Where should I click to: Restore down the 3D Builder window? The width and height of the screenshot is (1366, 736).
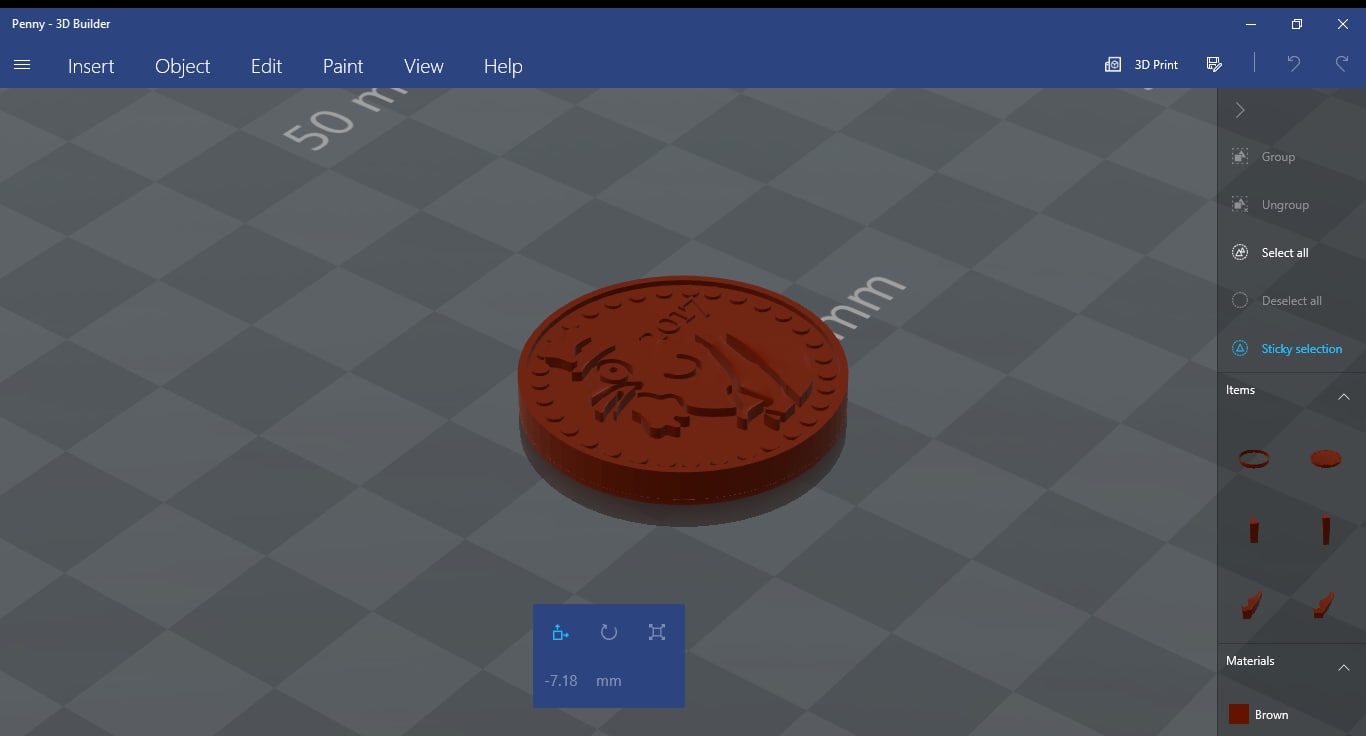pyautogui.click(x=1297, y=24)
